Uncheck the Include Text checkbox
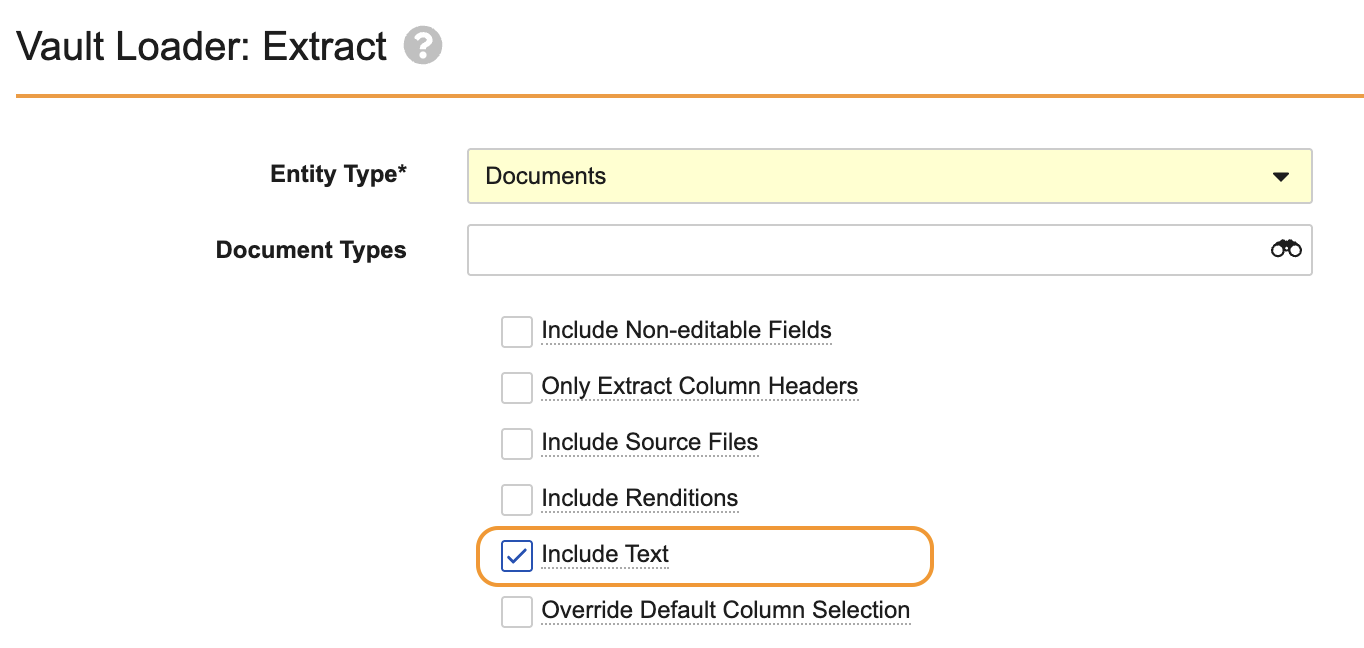 (517, 555)
